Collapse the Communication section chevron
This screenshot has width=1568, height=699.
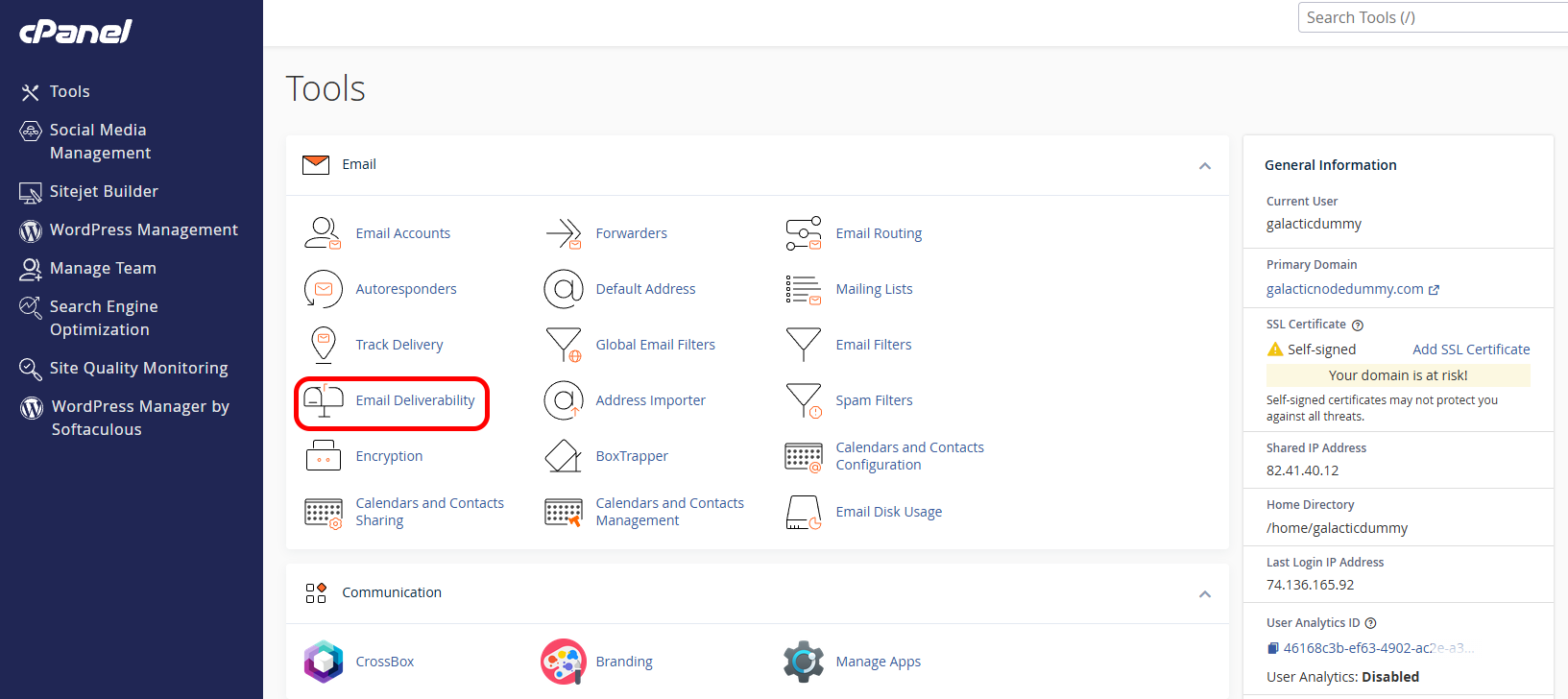1205,593
